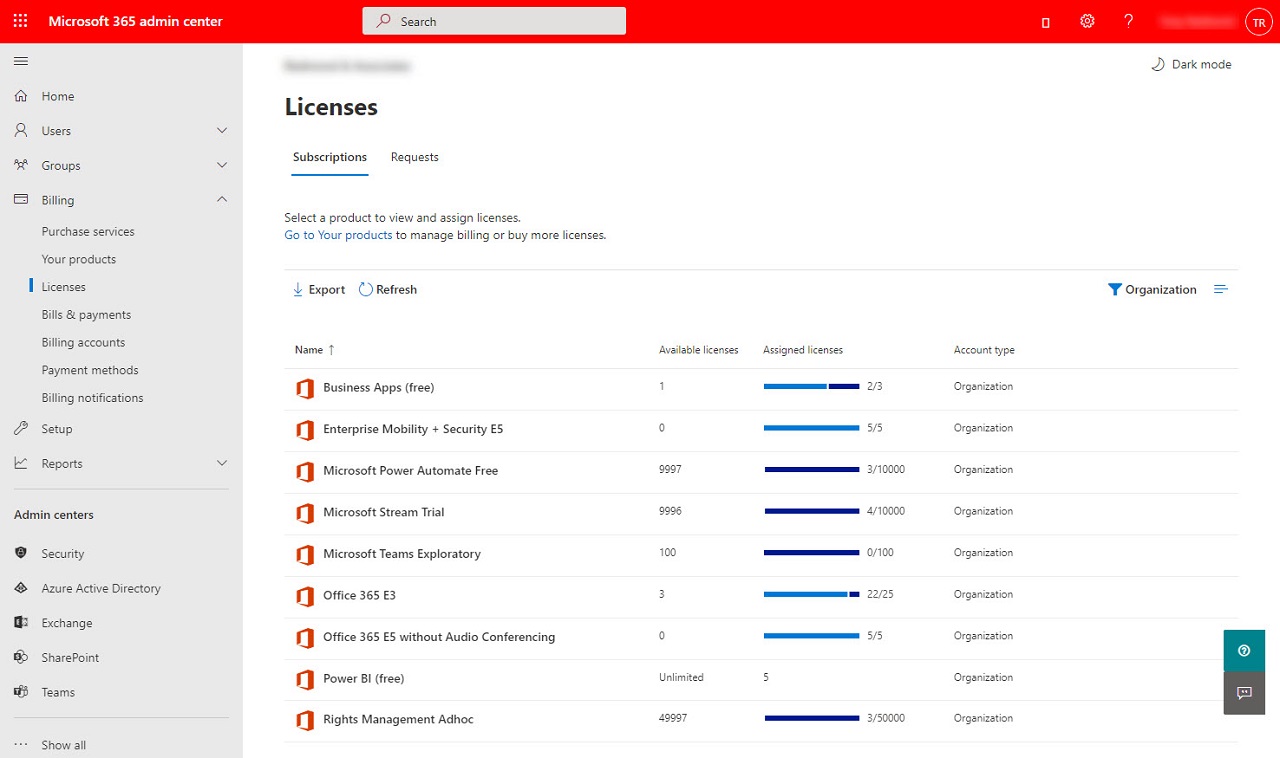The image size is (1280, 758).
Task: Open Payment methods menu item
Action: pos(90,370)
